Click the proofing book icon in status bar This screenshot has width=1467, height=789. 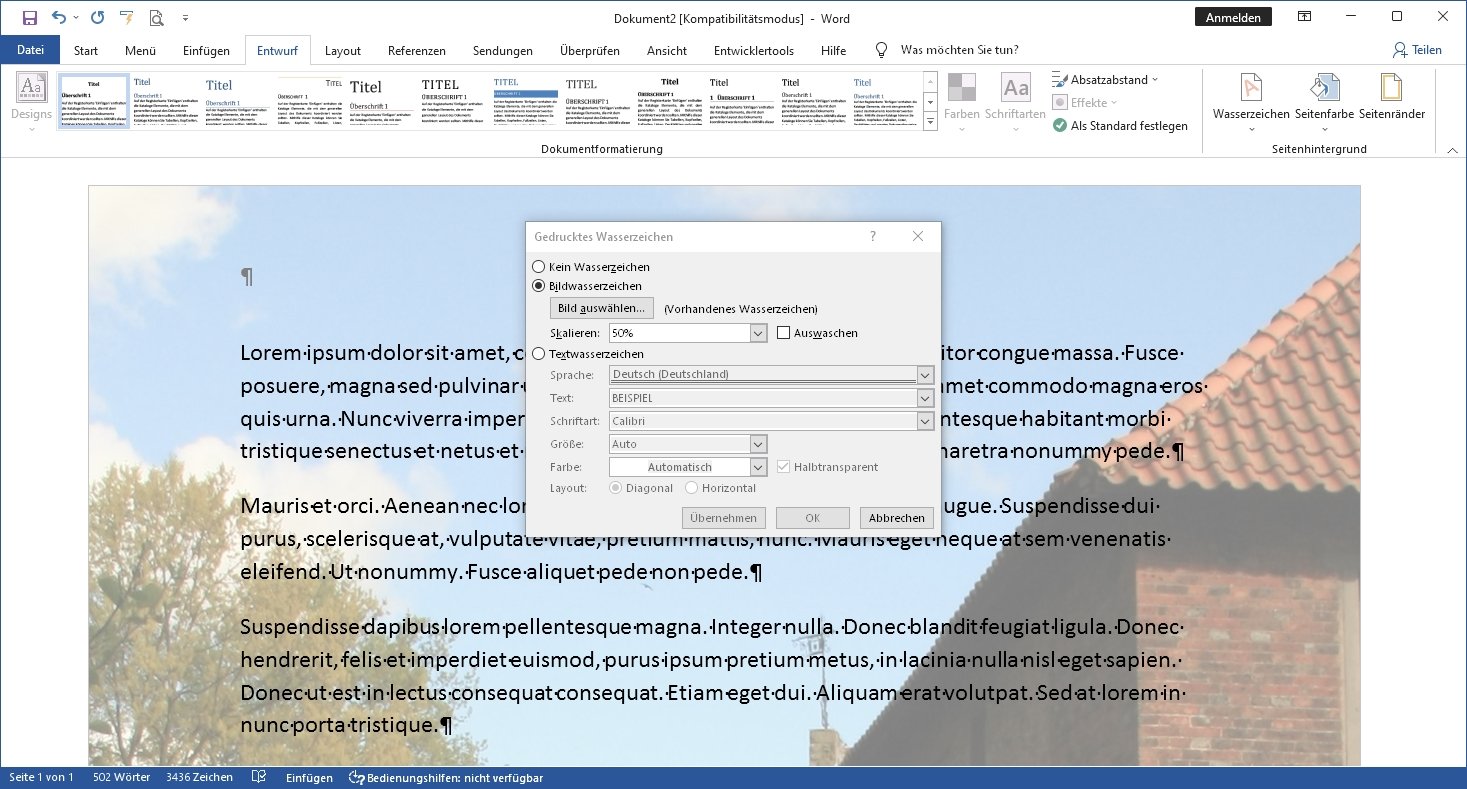coord(259,777)
